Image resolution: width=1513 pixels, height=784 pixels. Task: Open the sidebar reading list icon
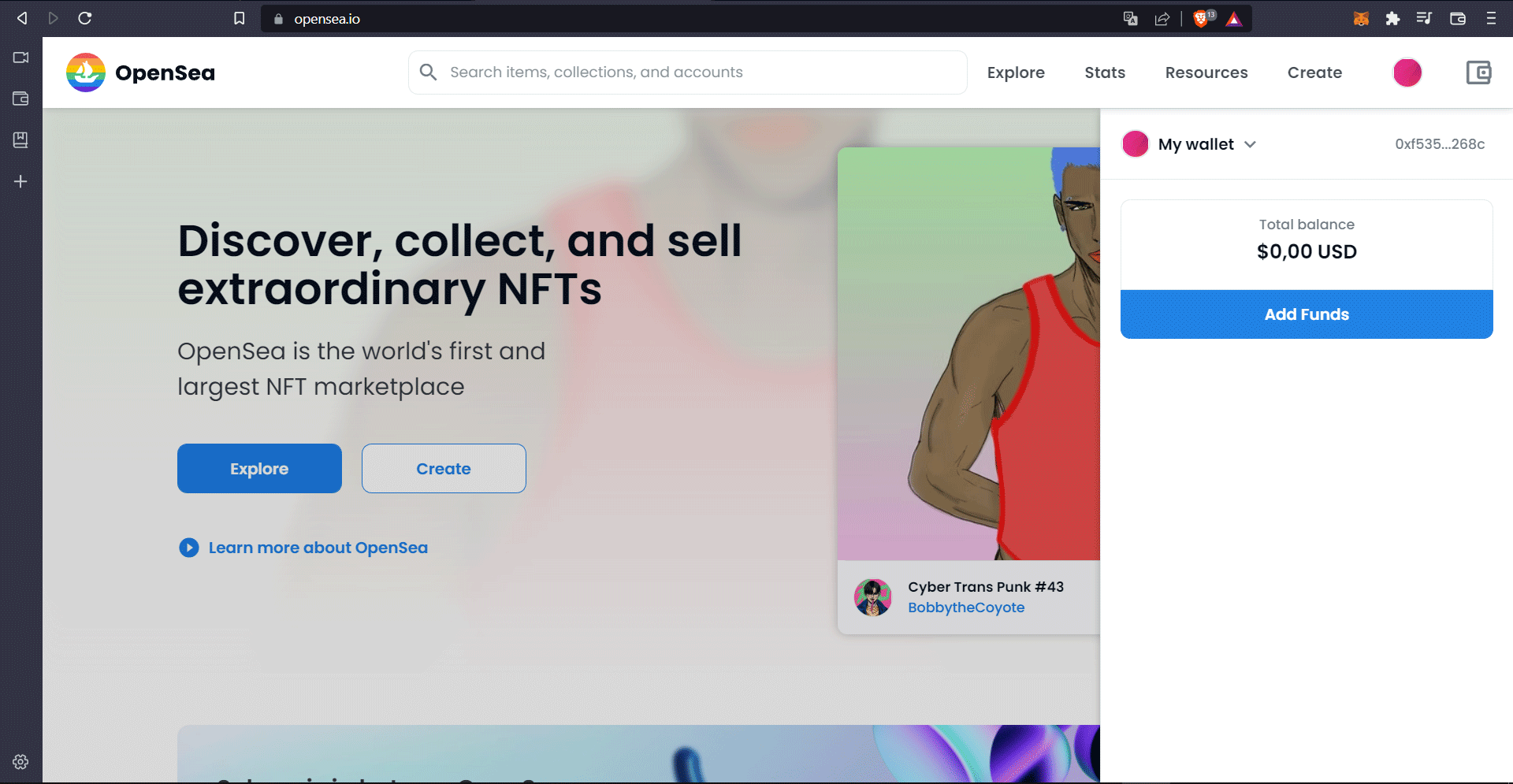coord(21,140)
